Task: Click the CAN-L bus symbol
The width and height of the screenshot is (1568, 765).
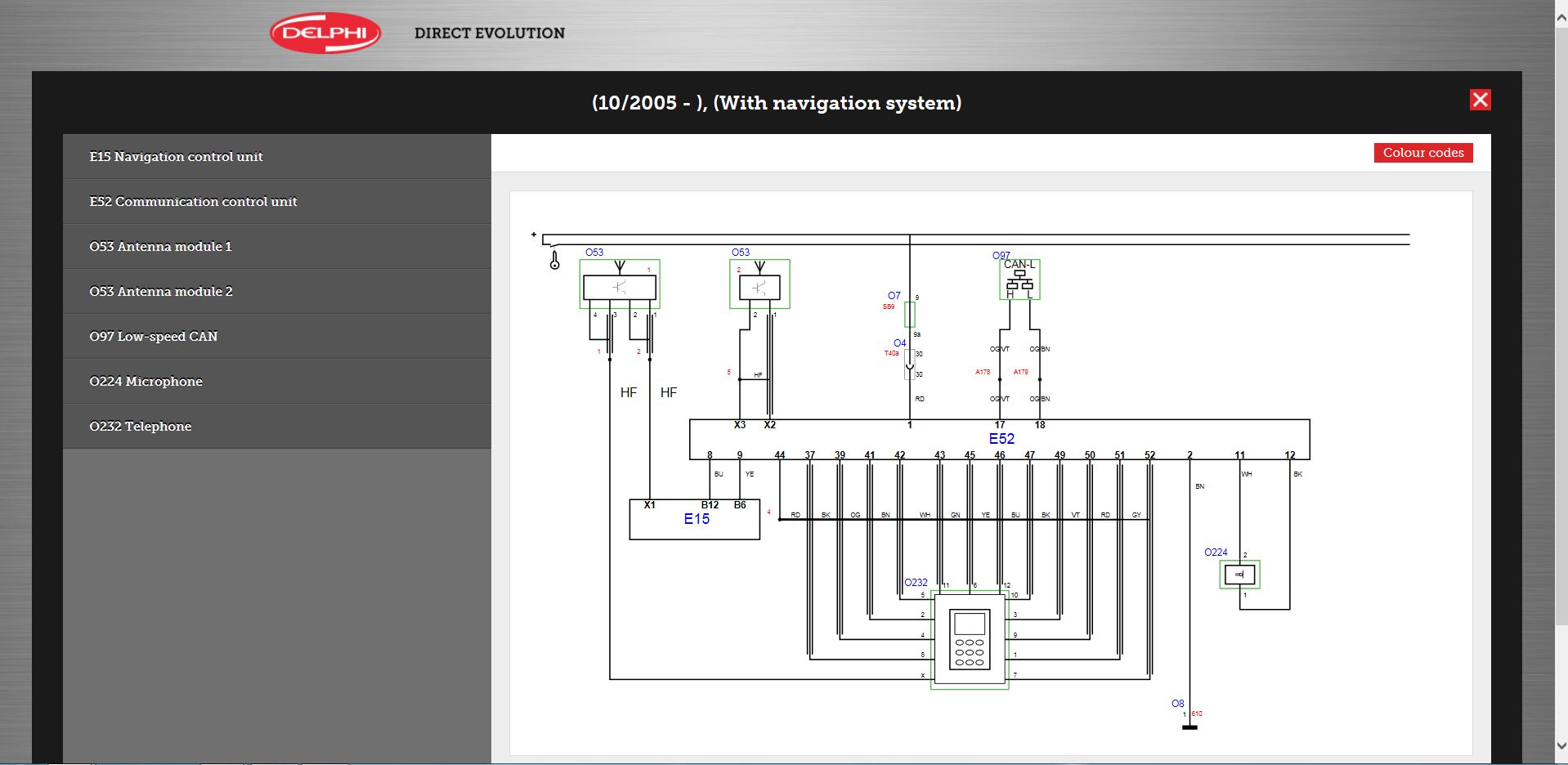Action: coord(1019,280)
